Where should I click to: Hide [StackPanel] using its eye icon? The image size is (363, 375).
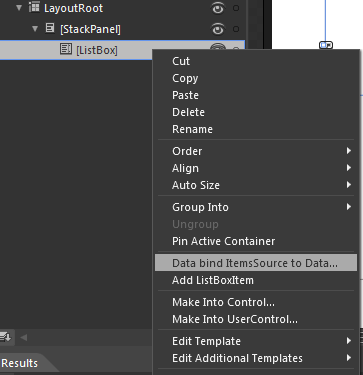(218, 29)
